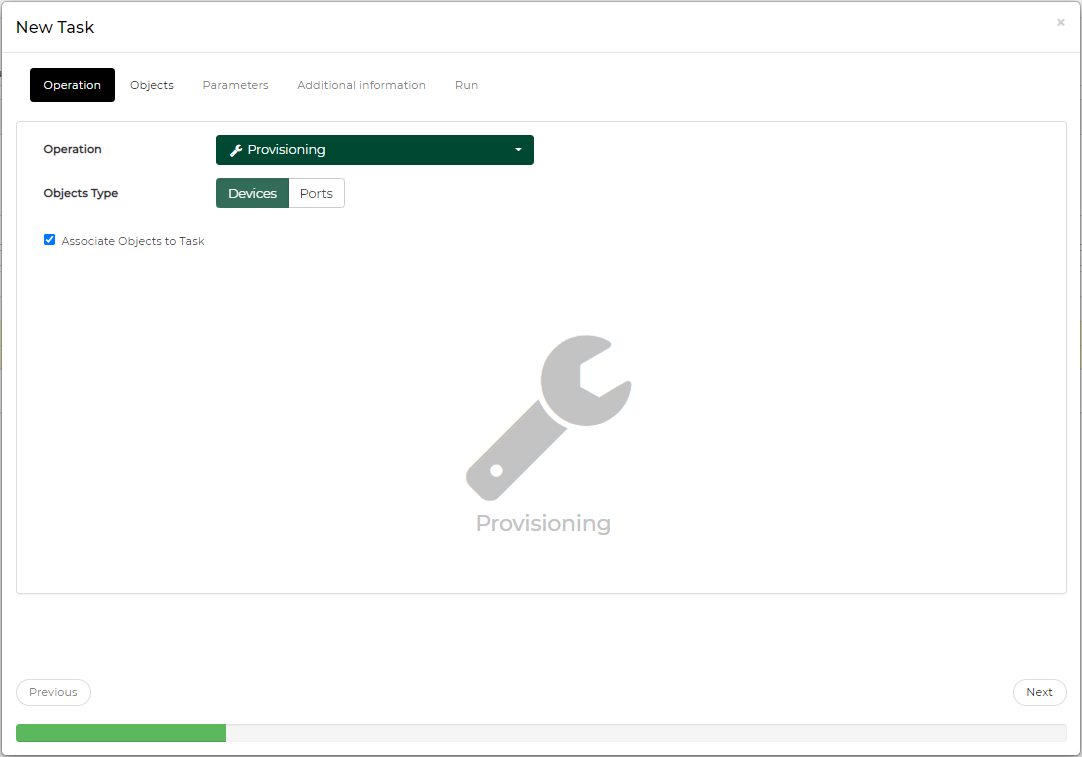Switch to the Objects tab
1082x757 pixels.
152,85
